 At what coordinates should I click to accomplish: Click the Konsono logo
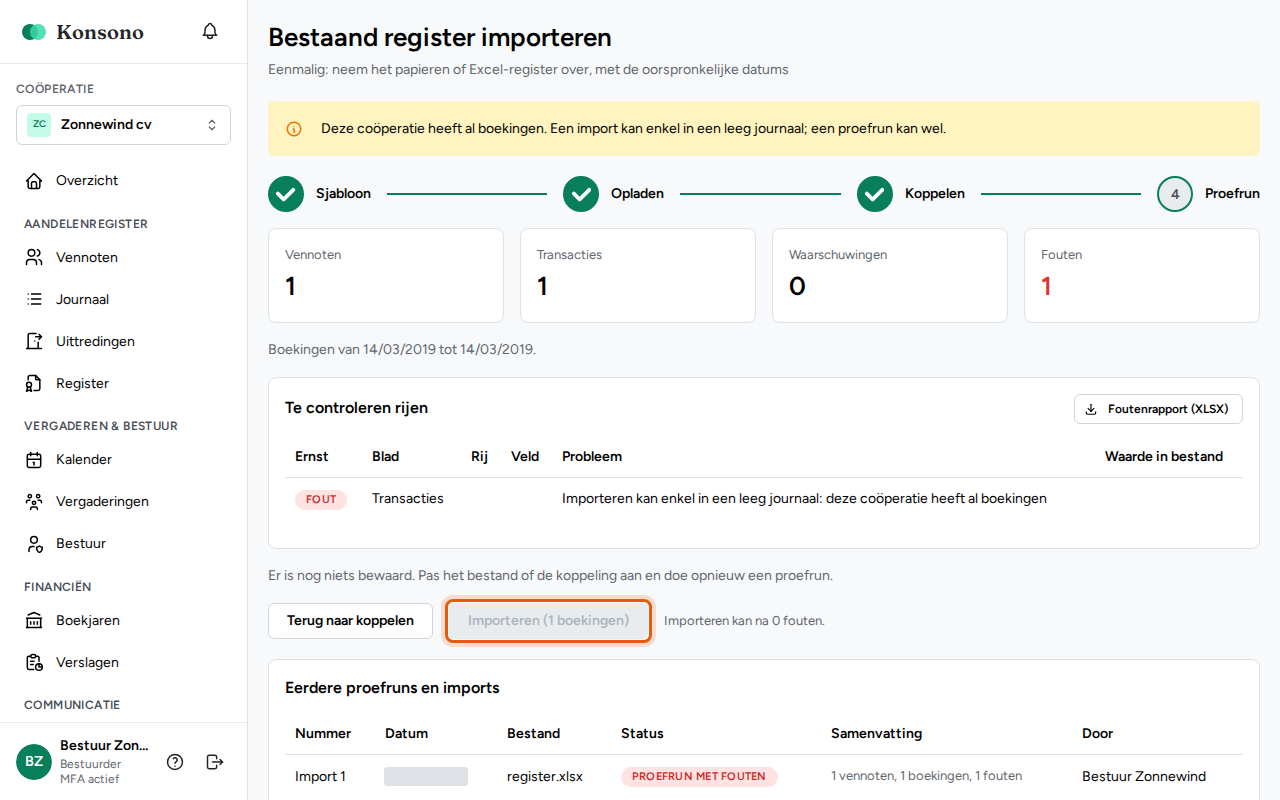click(x=83, y=32)
